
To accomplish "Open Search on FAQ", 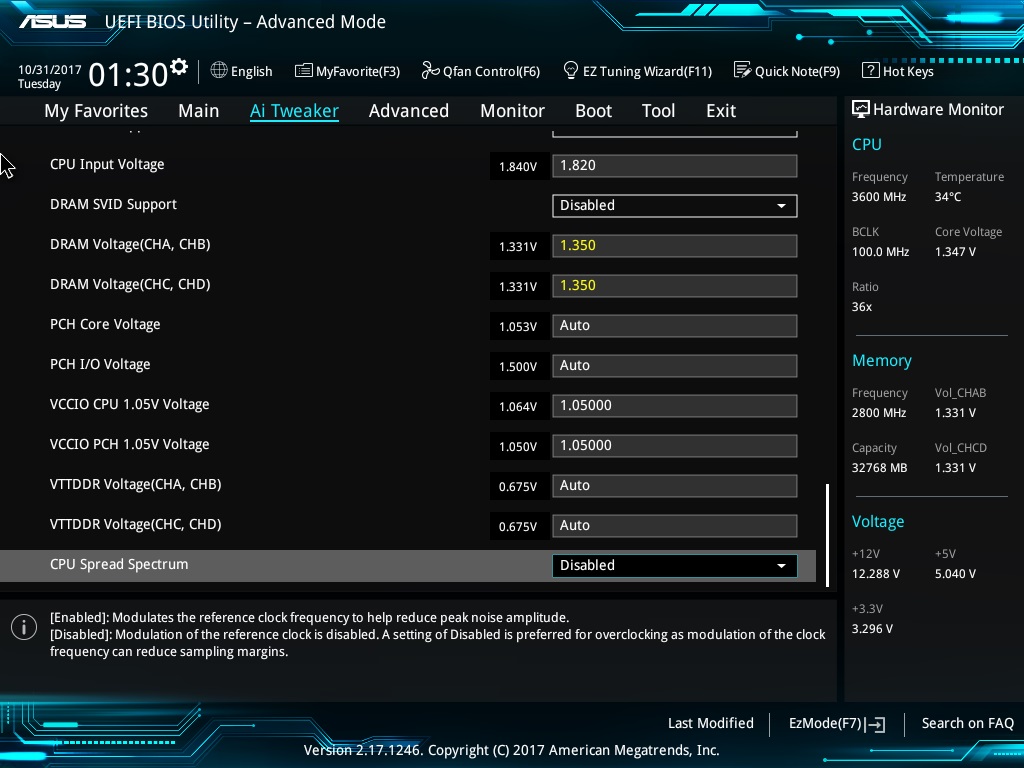I will pos(967,723).
